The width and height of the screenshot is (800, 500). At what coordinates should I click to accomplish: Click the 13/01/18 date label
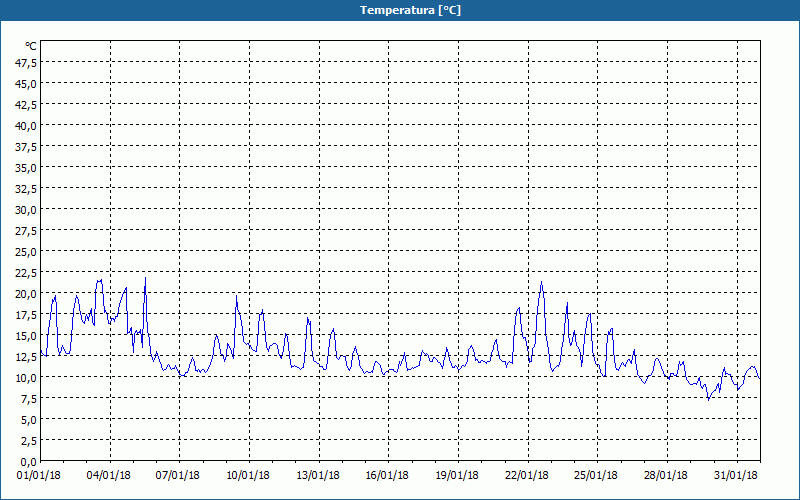318,476
